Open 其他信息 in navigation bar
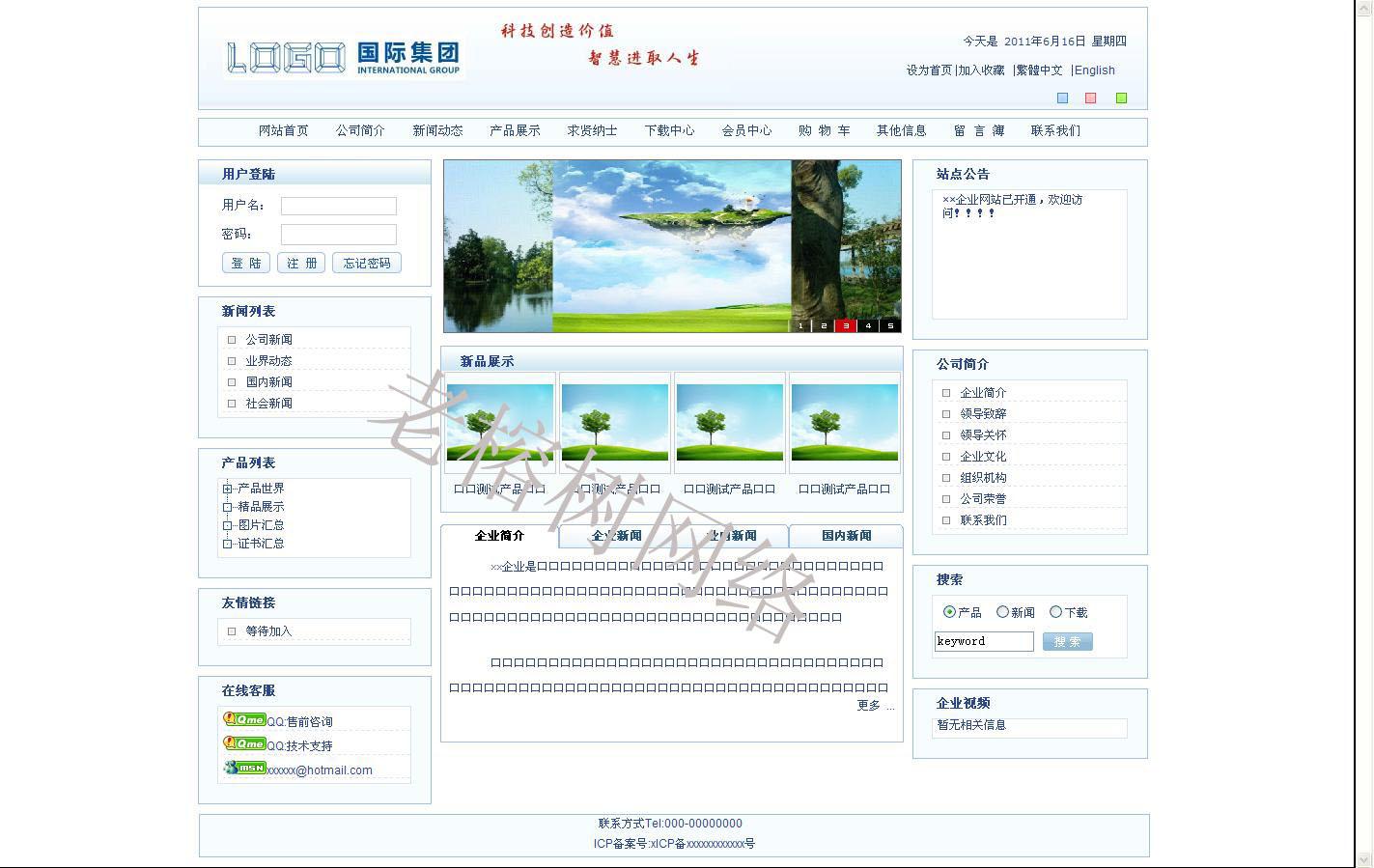Image resolution: width=1374 pixels, height=868 pixels. click(x=901, y=130)
